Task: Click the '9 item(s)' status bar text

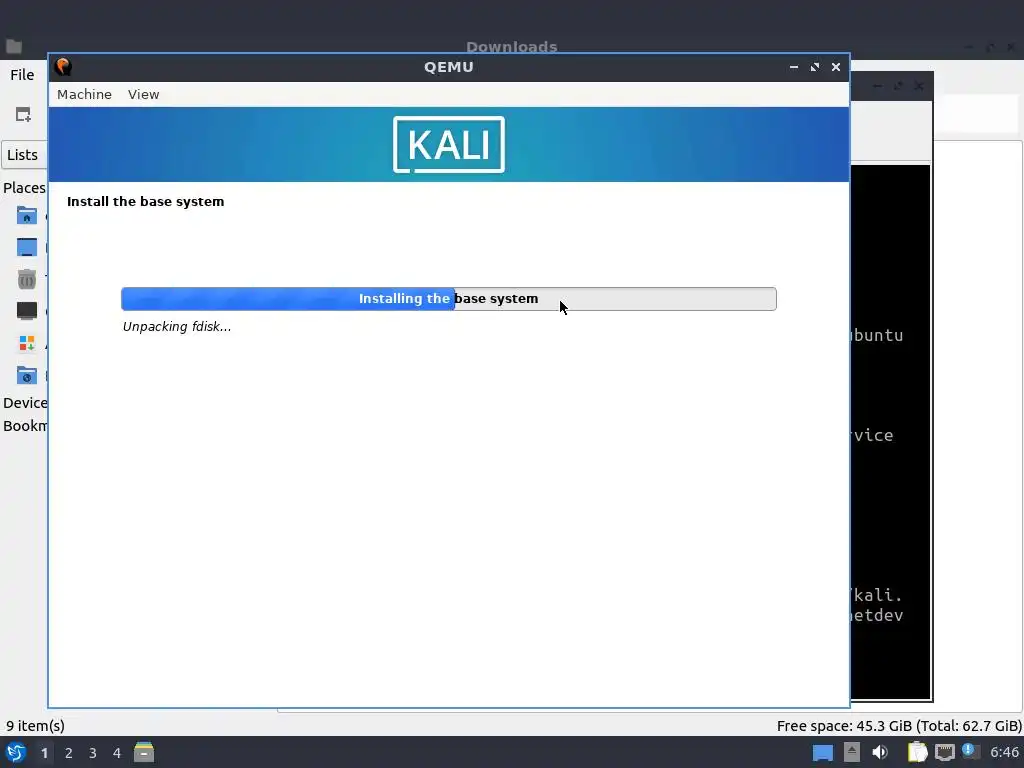Action: pos(35,726)
